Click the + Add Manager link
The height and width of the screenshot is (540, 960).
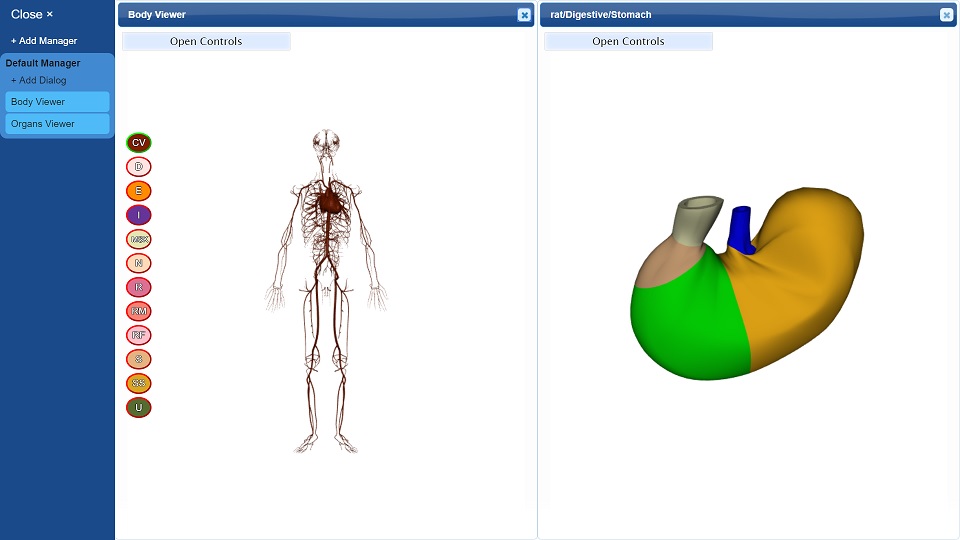point(44,40)
